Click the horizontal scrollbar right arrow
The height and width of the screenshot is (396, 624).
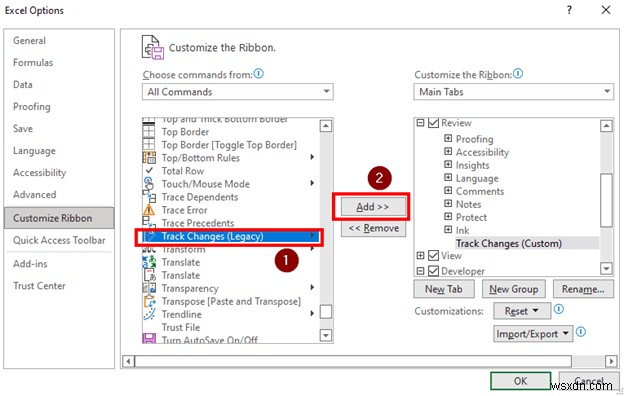(611, 361)
